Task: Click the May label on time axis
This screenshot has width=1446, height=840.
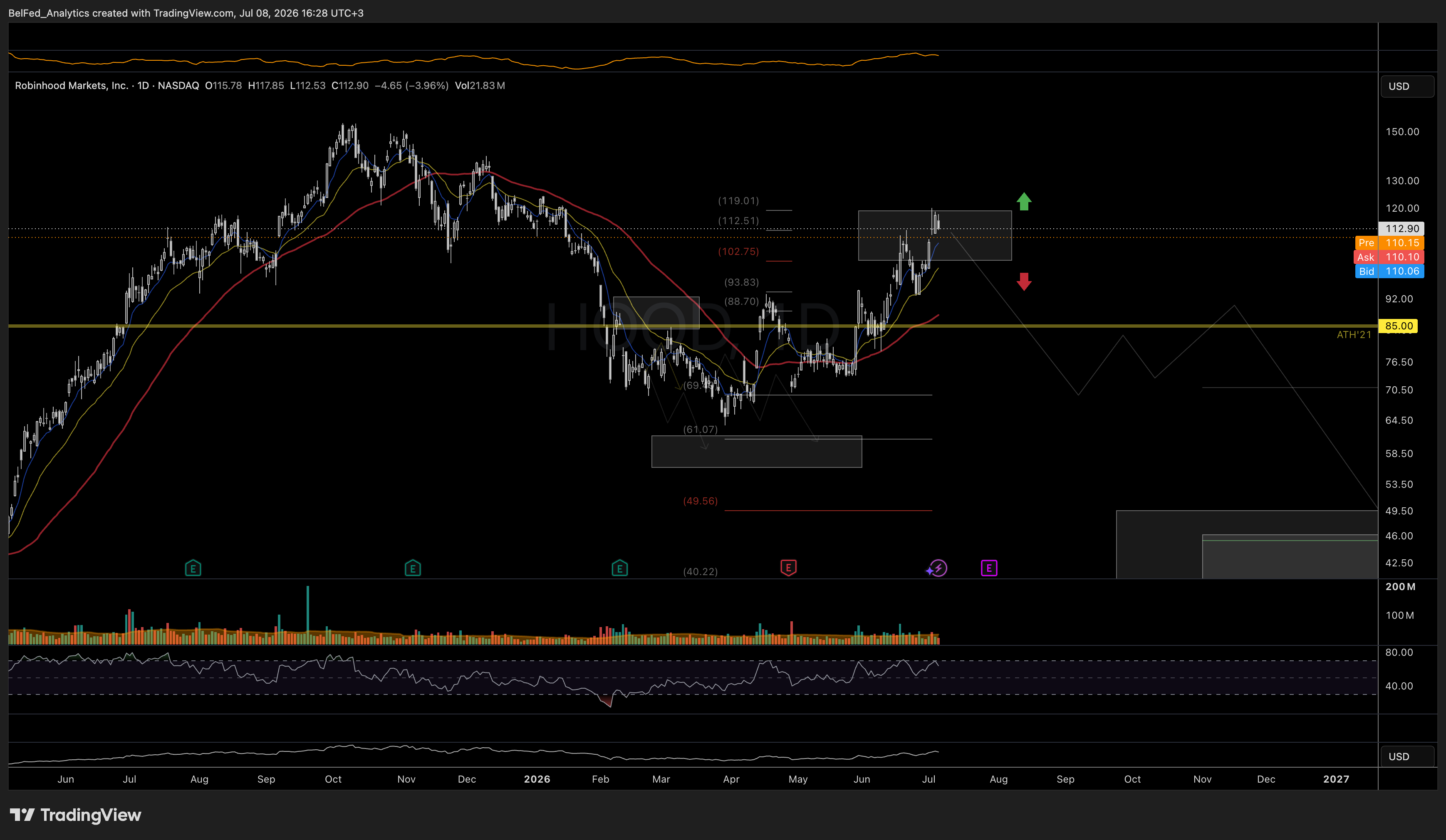Action: (x=797, y=779)
